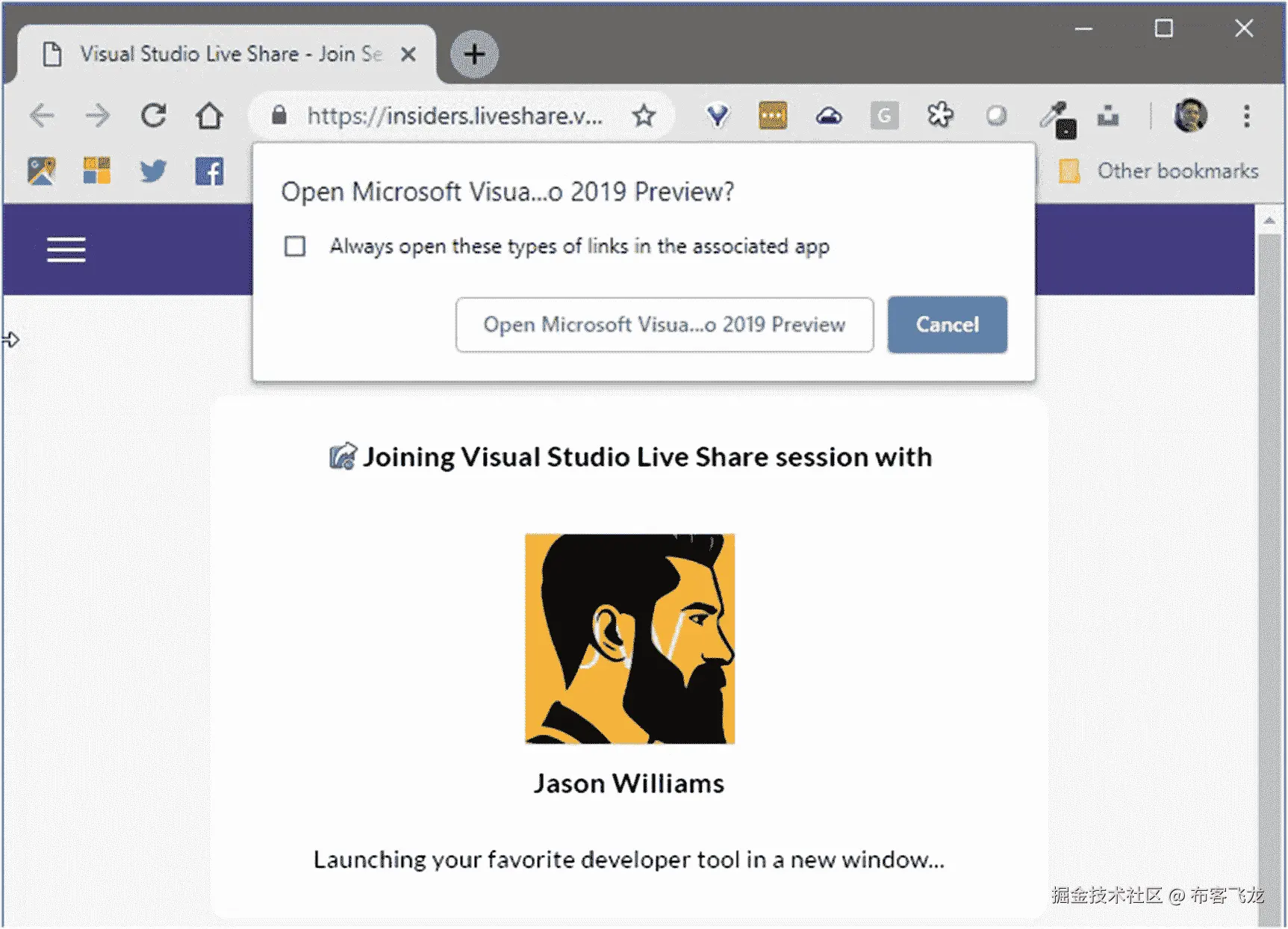Select the Visual Studio Live Share tab
Image resolution: width=1288 pixels, height=929 pixels.
click(224, 55)
